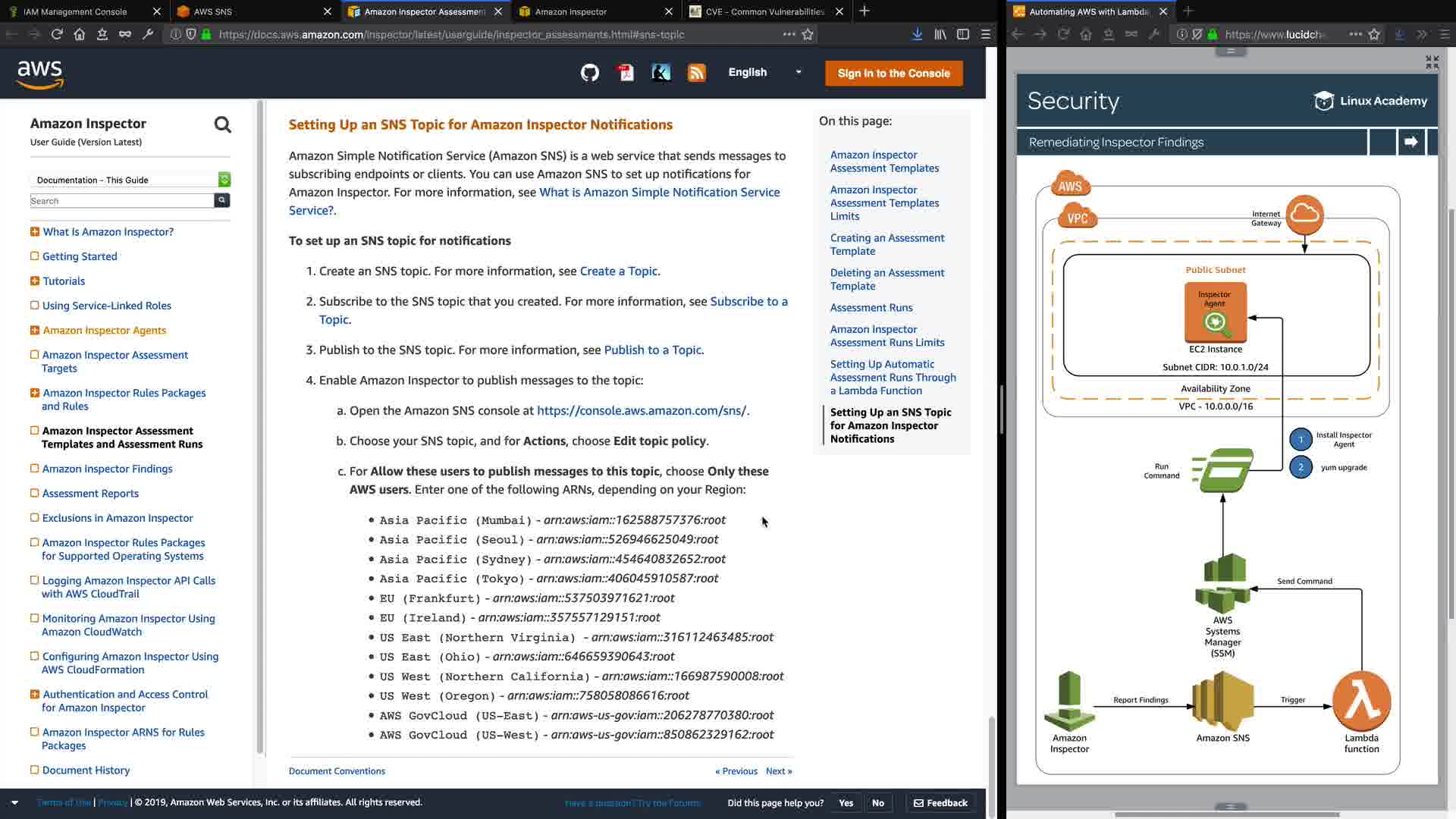Click Sign In to the Console button
Viewport: 1456px width, 819px height.
(893, 74)
